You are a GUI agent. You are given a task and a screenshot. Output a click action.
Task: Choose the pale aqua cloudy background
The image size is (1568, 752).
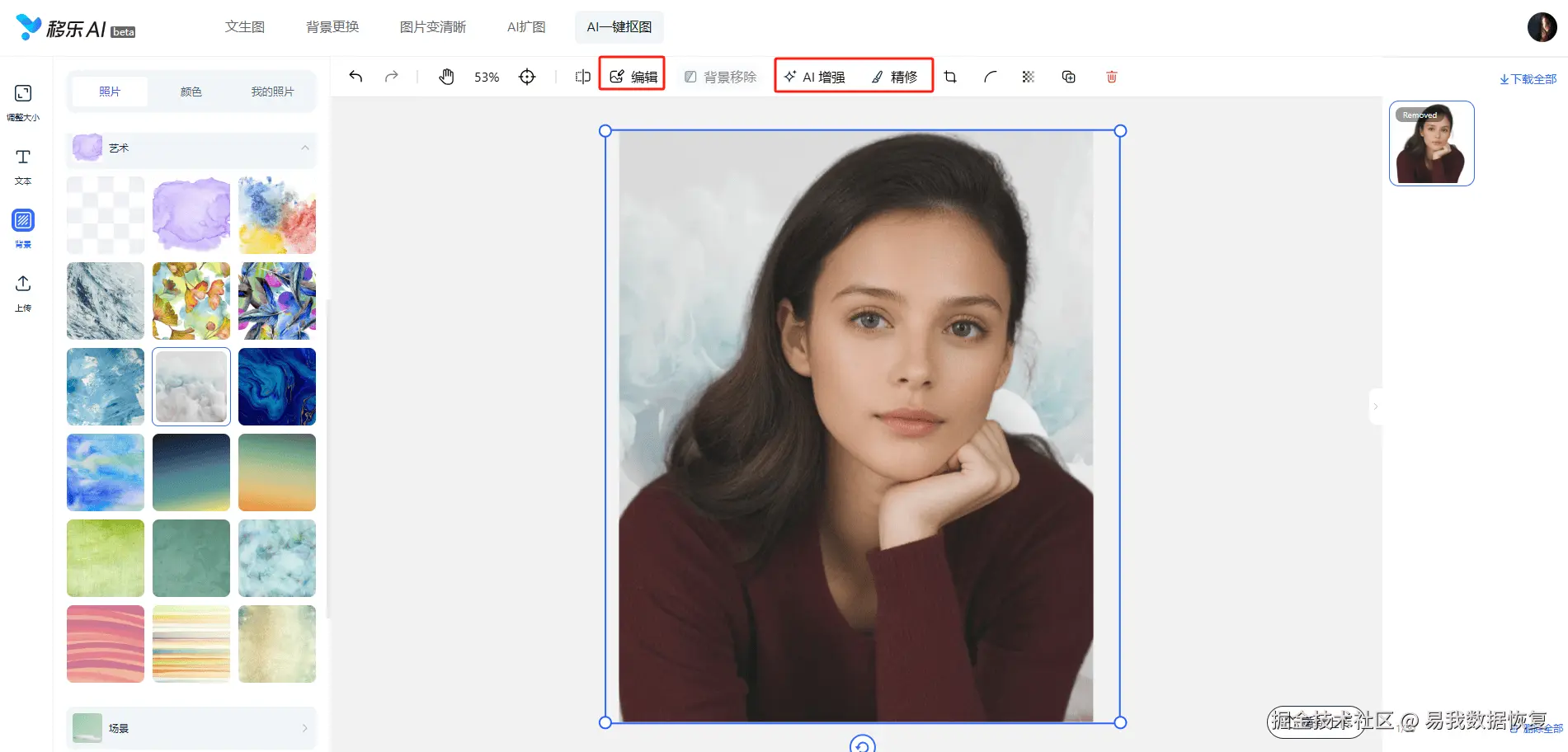click(277, 558)
